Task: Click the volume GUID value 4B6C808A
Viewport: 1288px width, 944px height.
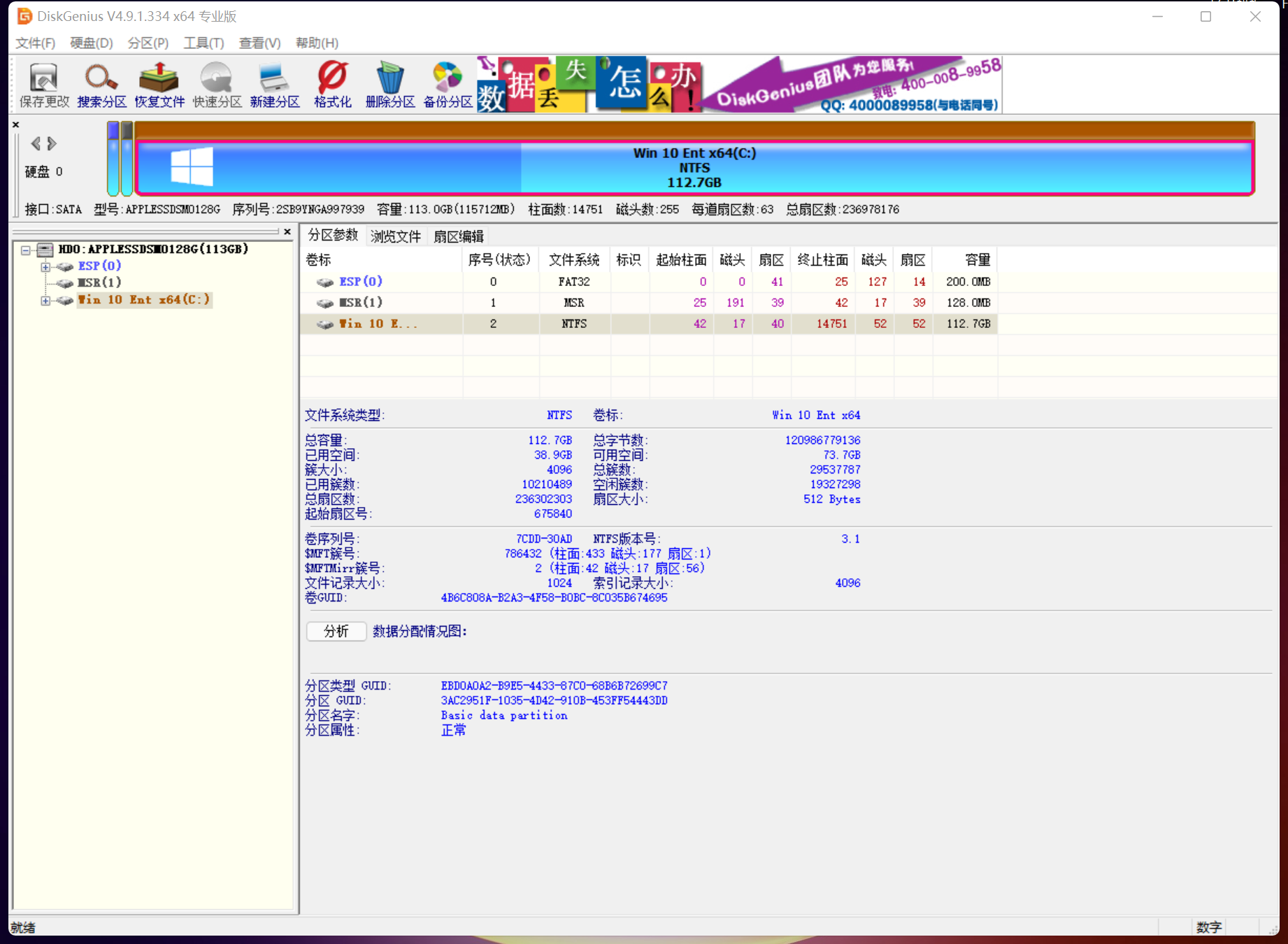Action: point(554,598)
